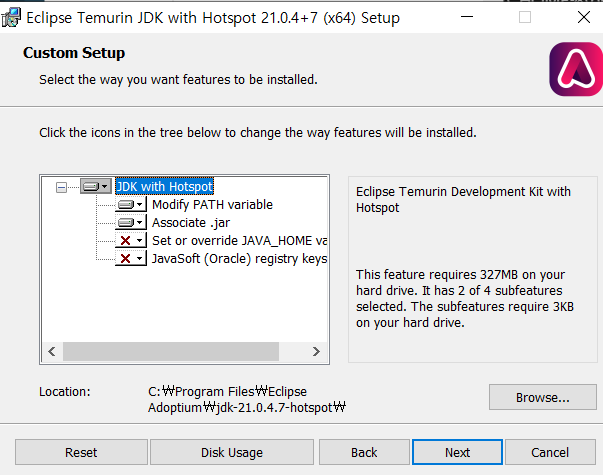Select the Modify PATH variable feature label
Viewport: 603px width, 475px height.
(212, 205)
